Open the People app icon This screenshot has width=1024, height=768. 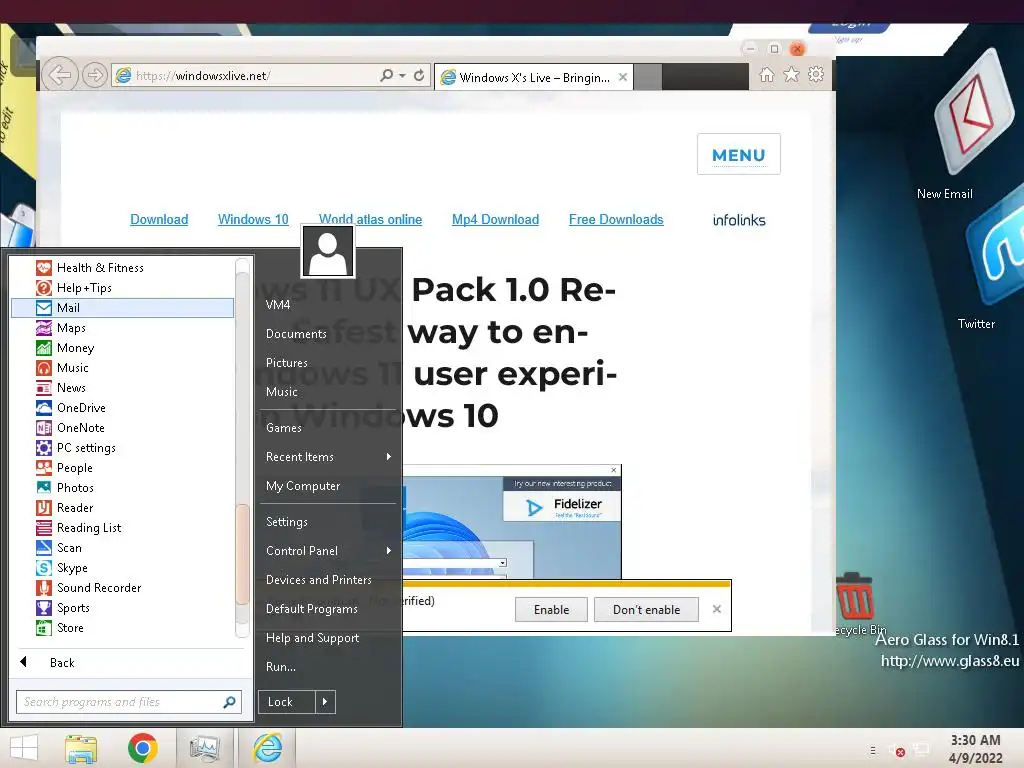click(44, 468)
